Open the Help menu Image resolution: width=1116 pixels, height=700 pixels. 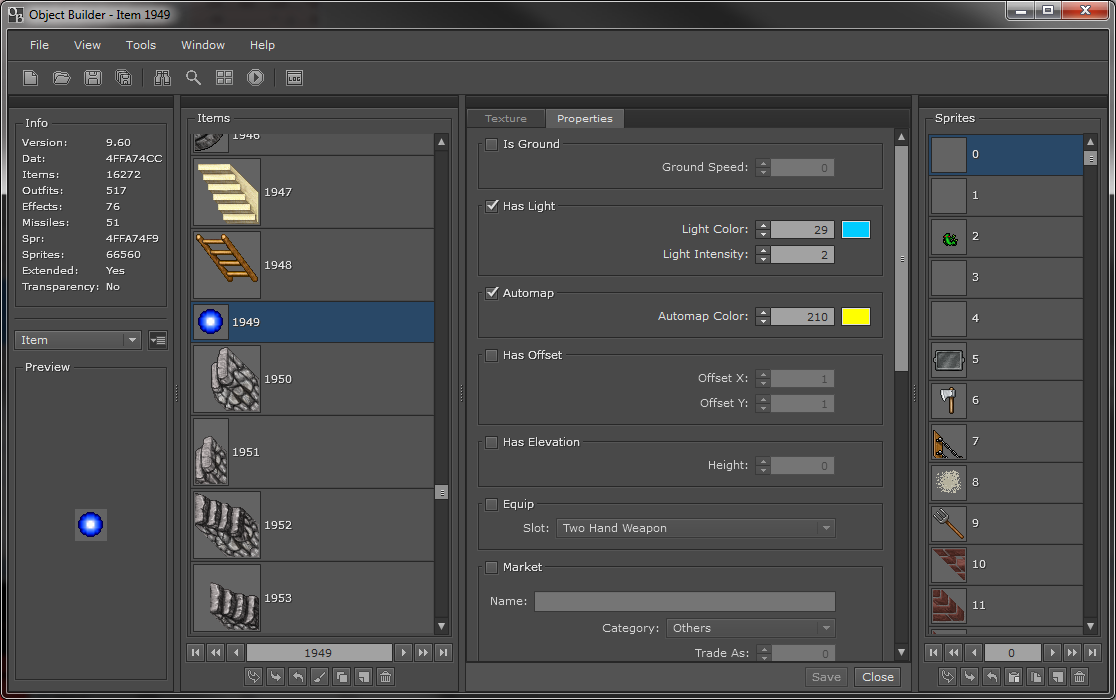pyautogui.click(x=262, y=45)
